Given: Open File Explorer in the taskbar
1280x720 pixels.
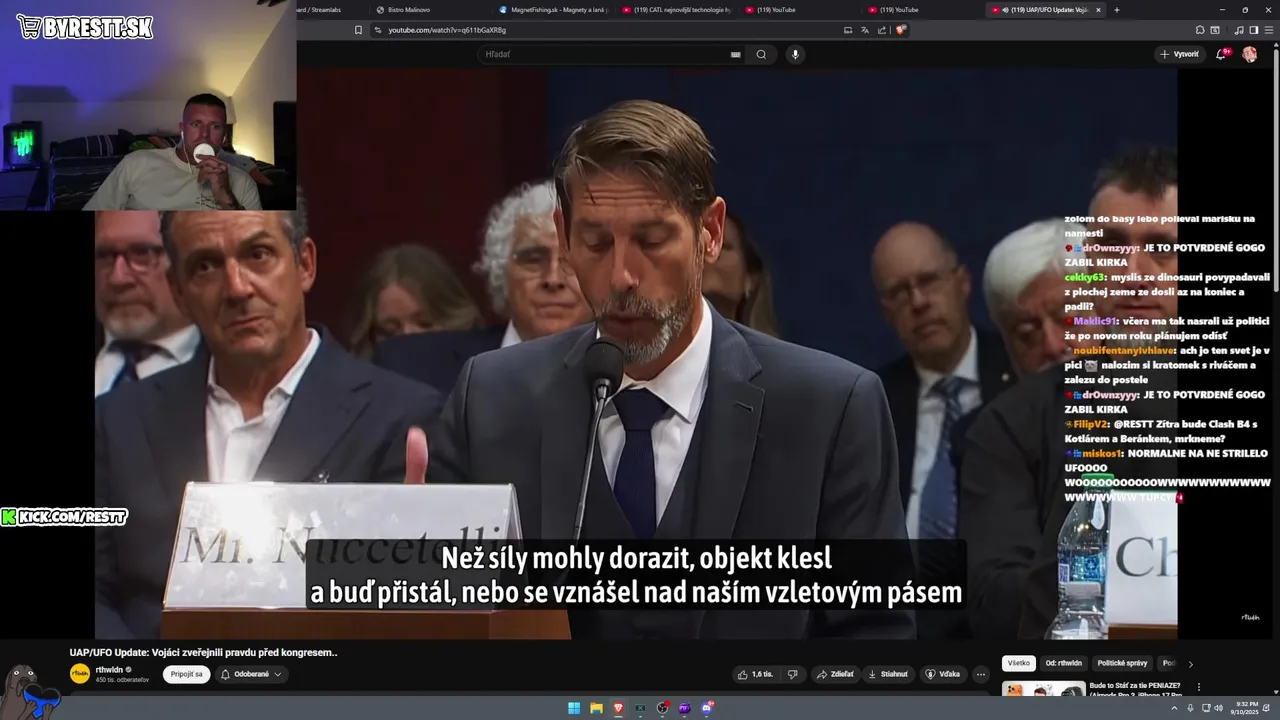Looking at the screenshot, I should (596, 708).
